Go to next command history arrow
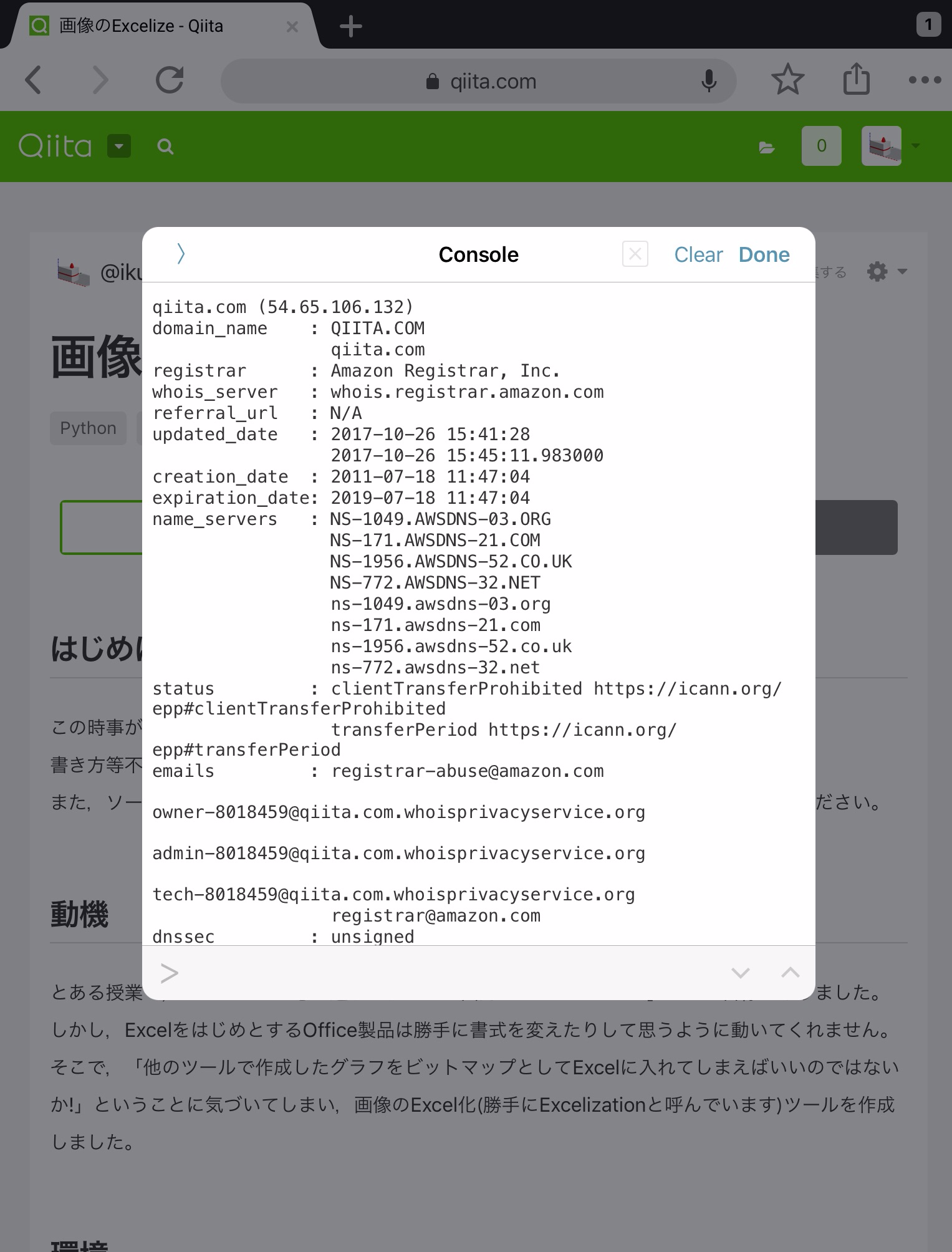 741,973
